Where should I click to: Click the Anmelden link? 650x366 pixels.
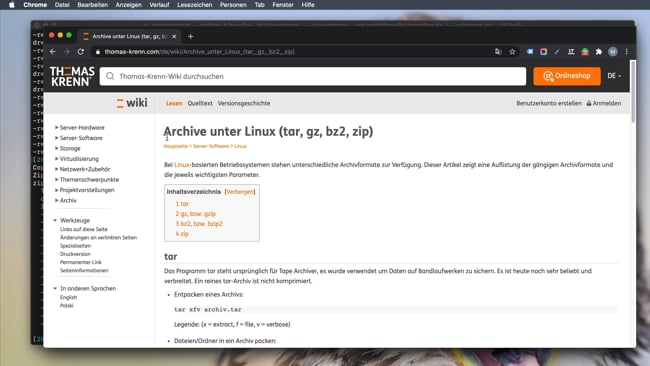[x=606, y=103]
